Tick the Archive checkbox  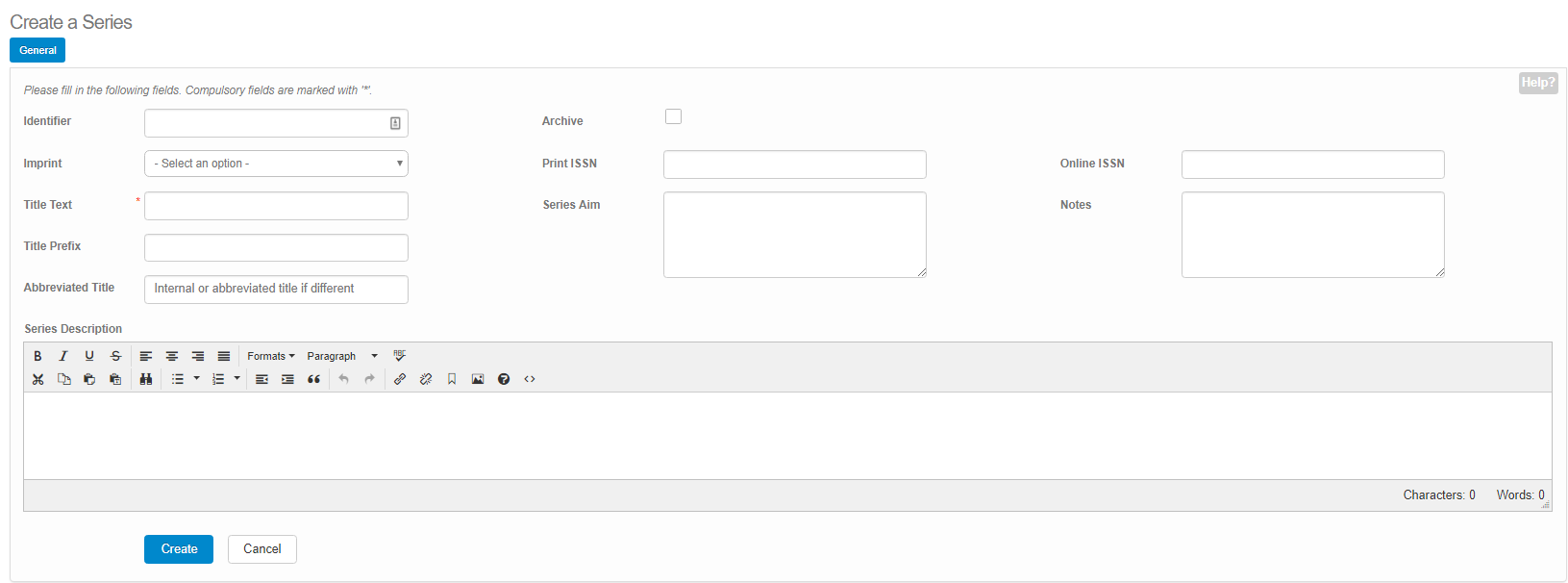673,116
